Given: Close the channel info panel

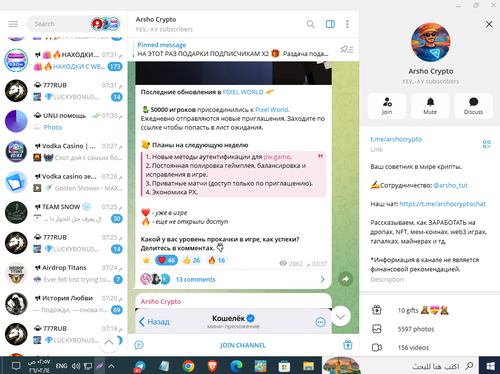Looking at the screenshot, I should coord(489,24).
